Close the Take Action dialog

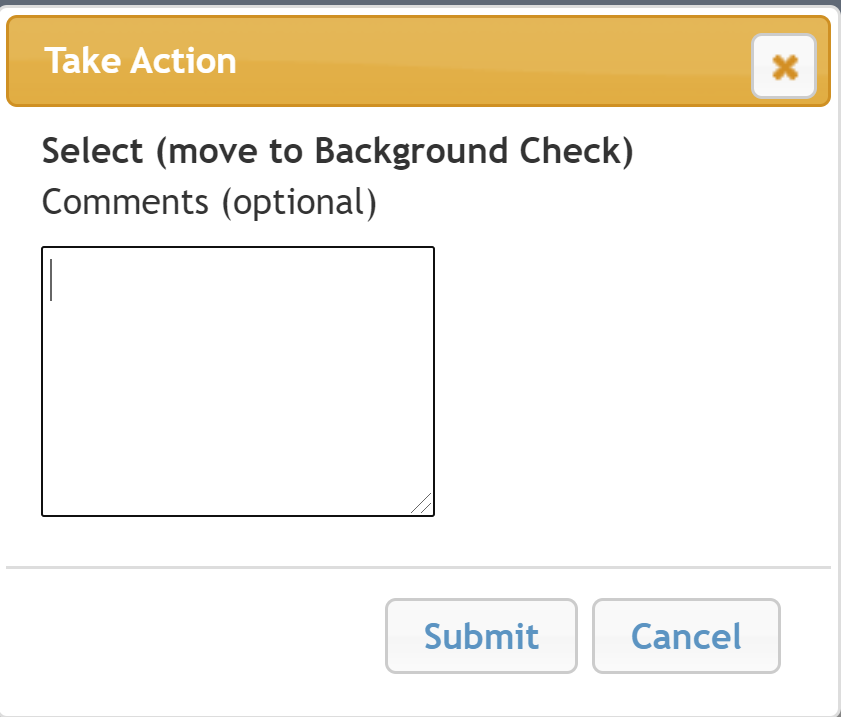784,67
